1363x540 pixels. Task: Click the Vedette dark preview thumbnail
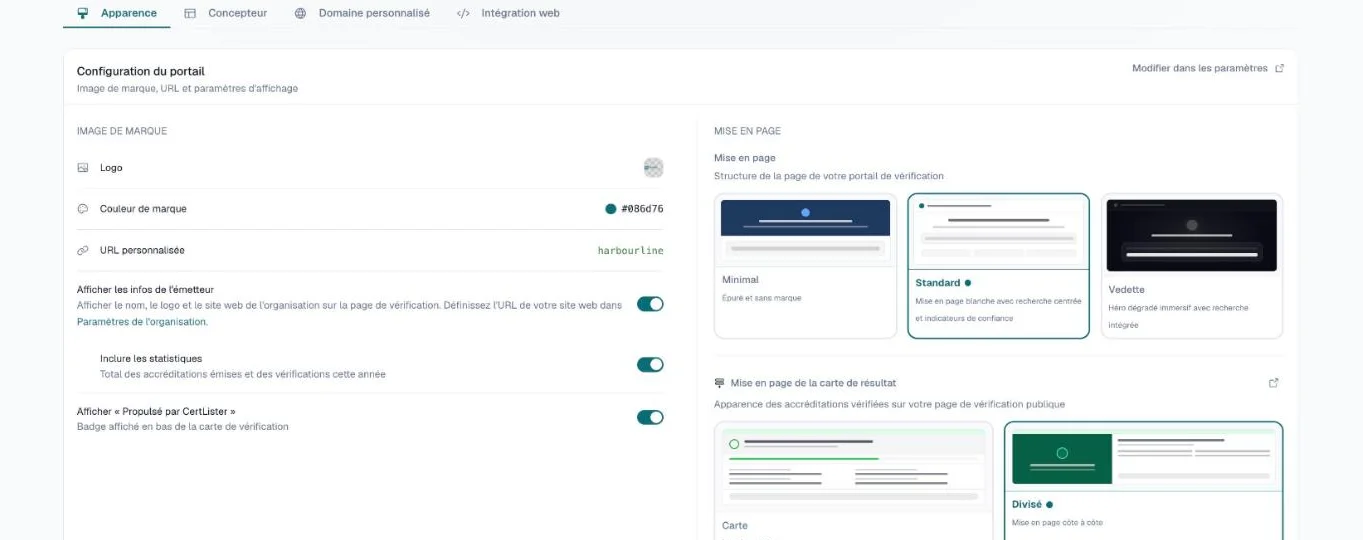[1191, 235]
